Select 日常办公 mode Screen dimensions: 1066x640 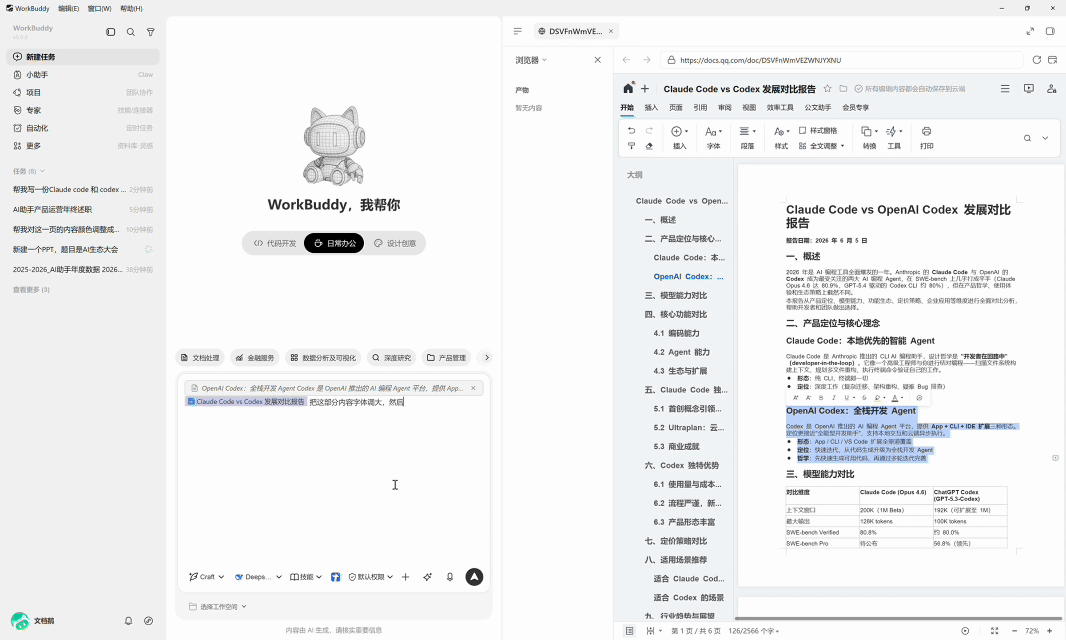[334, 243]
